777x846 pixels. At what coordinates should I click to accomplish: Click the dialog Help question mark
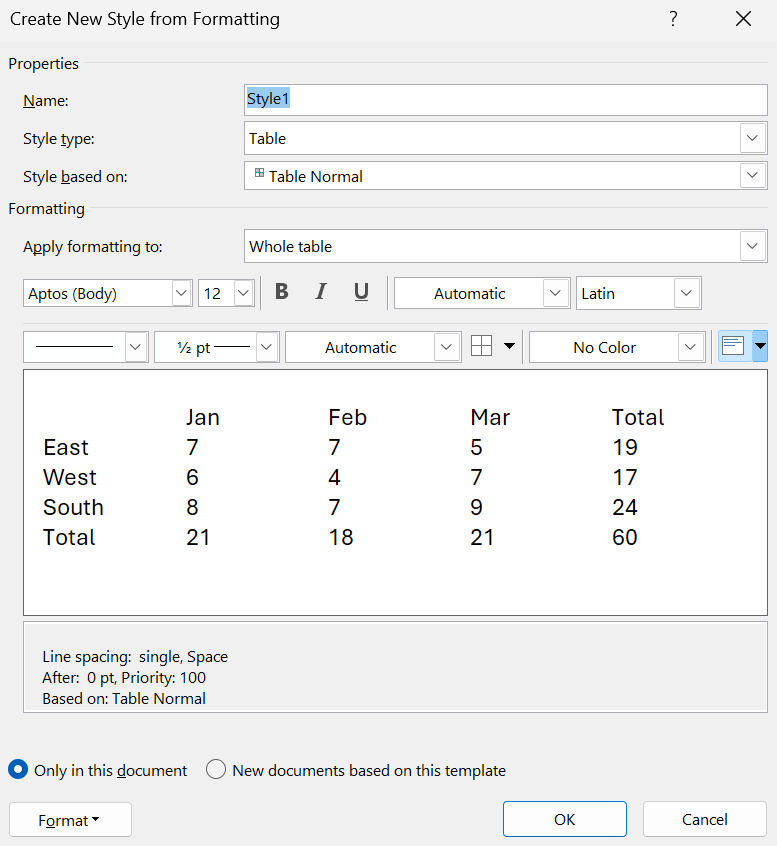click(673, 19)
